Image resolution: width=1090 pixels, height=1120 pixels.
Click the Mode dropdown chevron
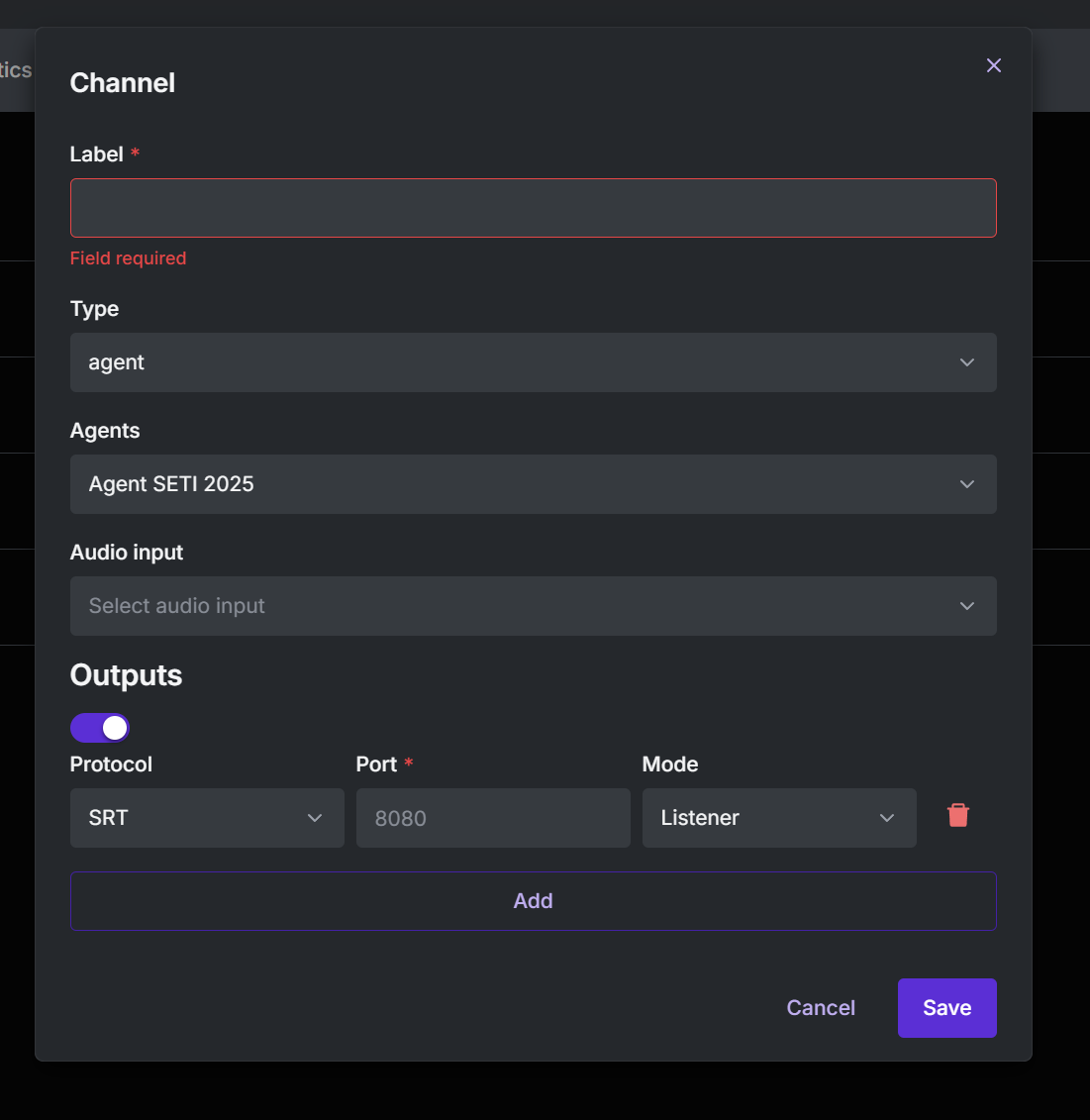point(886,818)
